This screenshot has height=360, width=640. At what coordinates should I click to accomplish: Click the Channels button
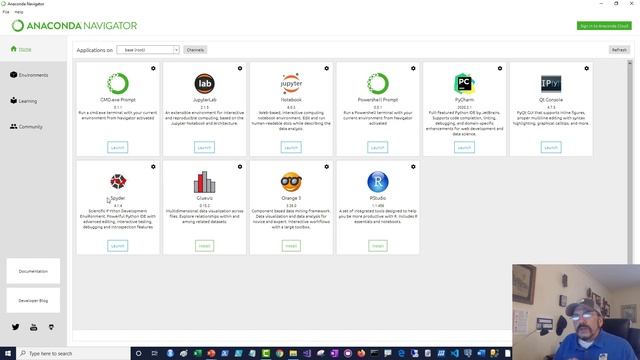(x=195, y=50)
